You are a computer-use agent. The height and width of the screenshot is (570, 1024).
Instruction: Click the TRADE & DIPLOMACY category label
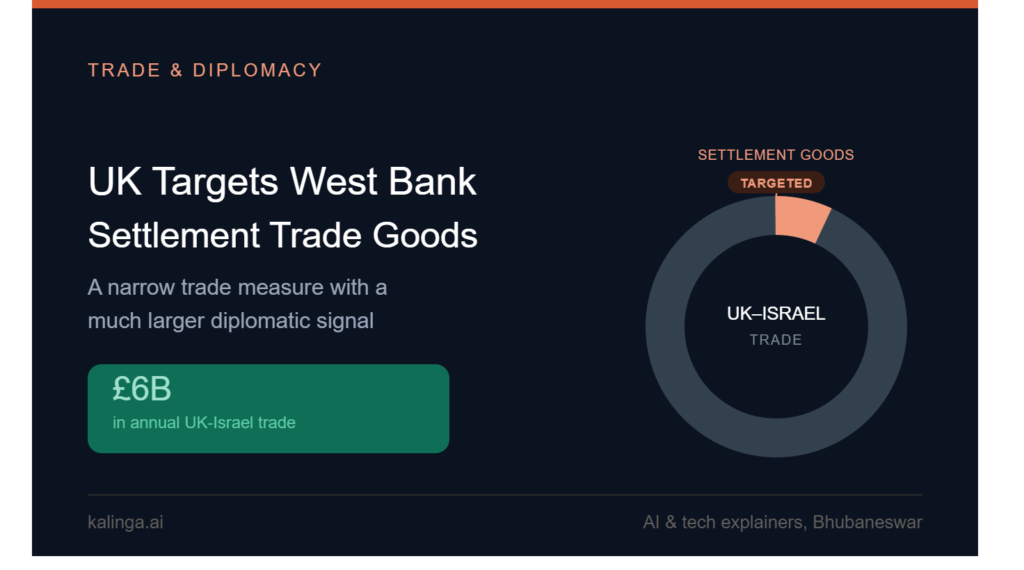click(205, 70)
